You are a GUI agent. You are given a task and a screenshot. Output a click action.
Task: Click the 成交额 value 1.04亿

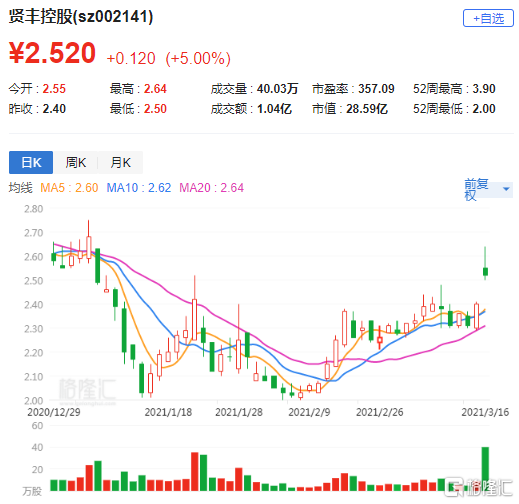(275, 109)
